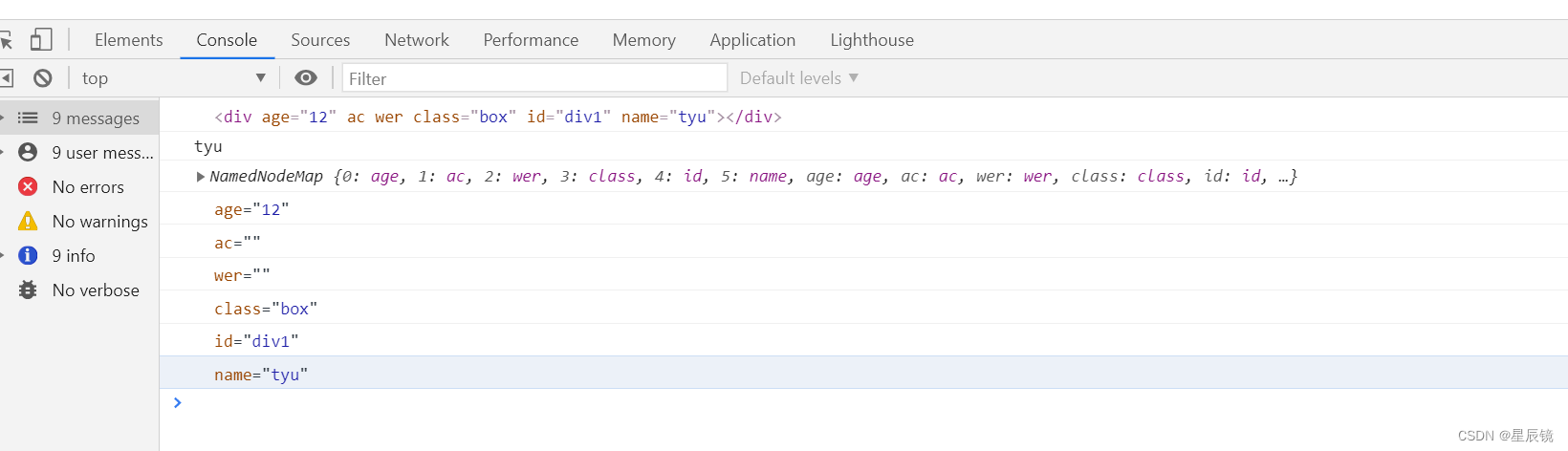Open live expression eye icon
1568x451 pixels.
coord(306,78)
